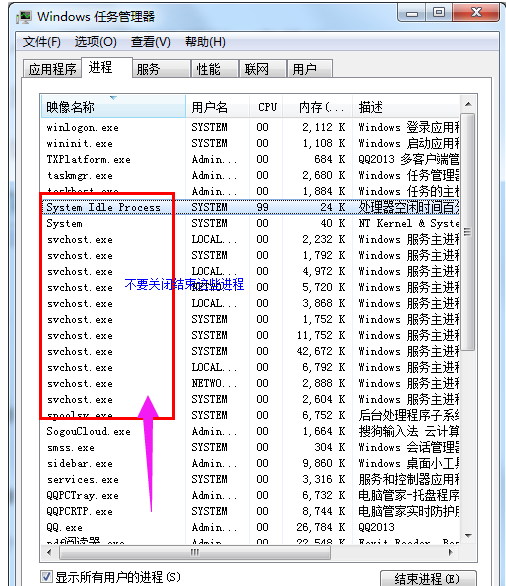The width and height of the screenshot is (506, 586).
Task: Close the Task Manager window
Action: (x=476, y=13)
